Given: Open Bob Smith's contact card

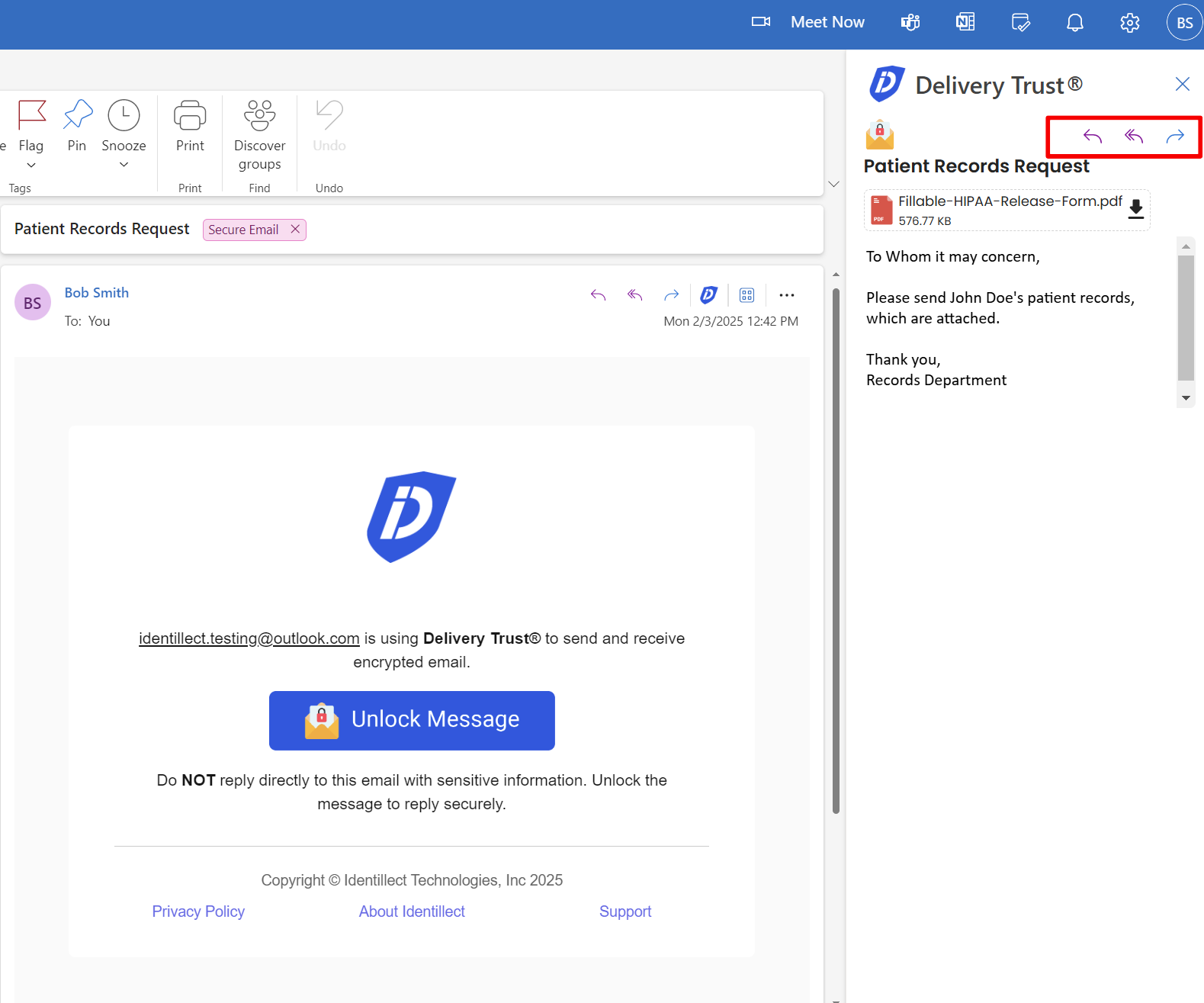Looking at the screenshot, I should point(97,293).
